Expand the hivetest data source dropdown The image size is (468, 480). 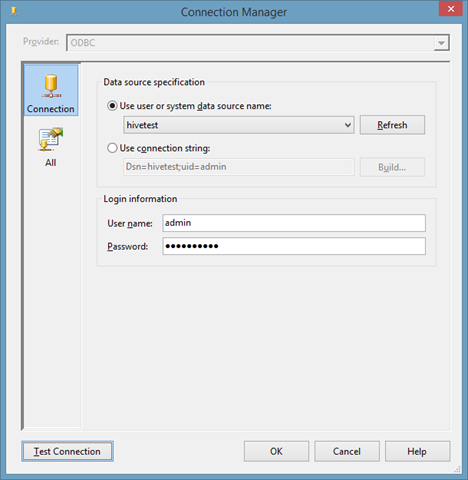click(x=348, y=125)
